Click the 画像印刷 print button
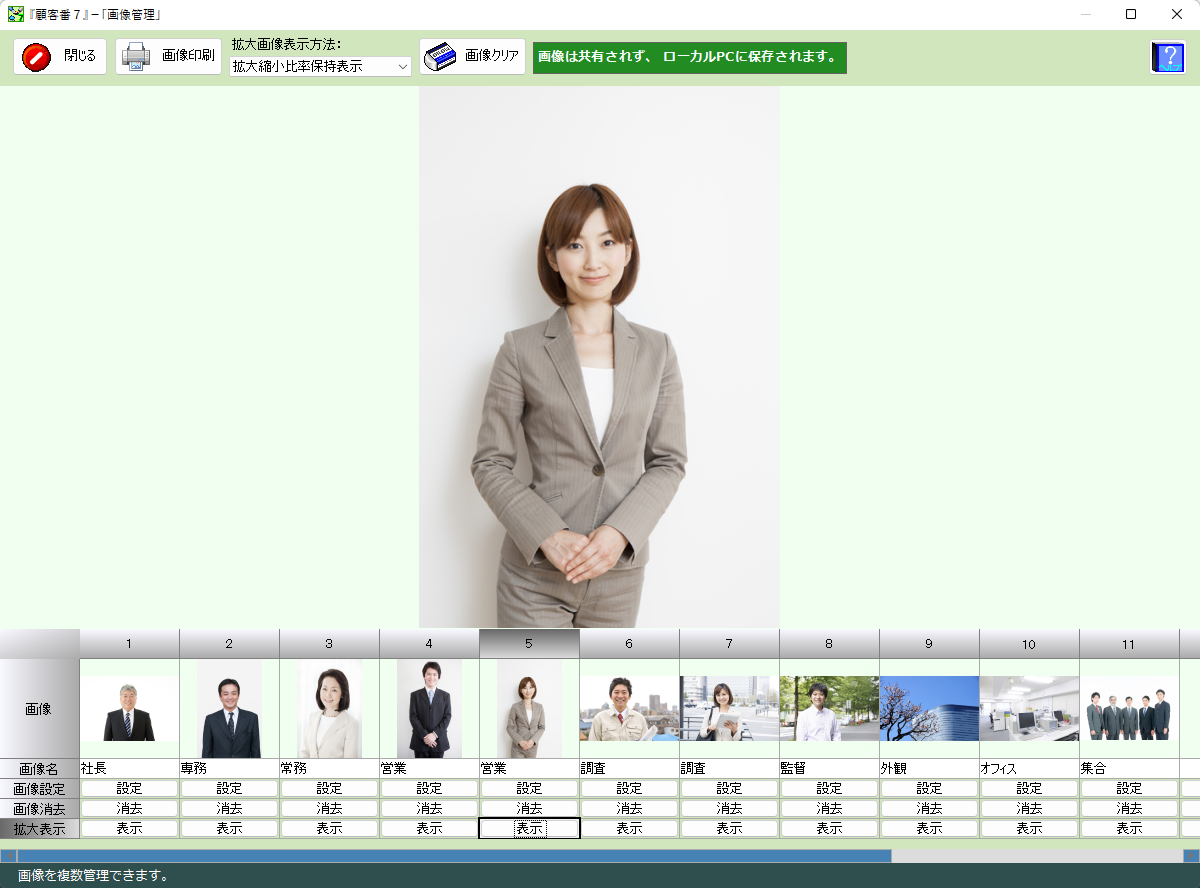This screenshot has width=1200, height=888. (168, 56)
